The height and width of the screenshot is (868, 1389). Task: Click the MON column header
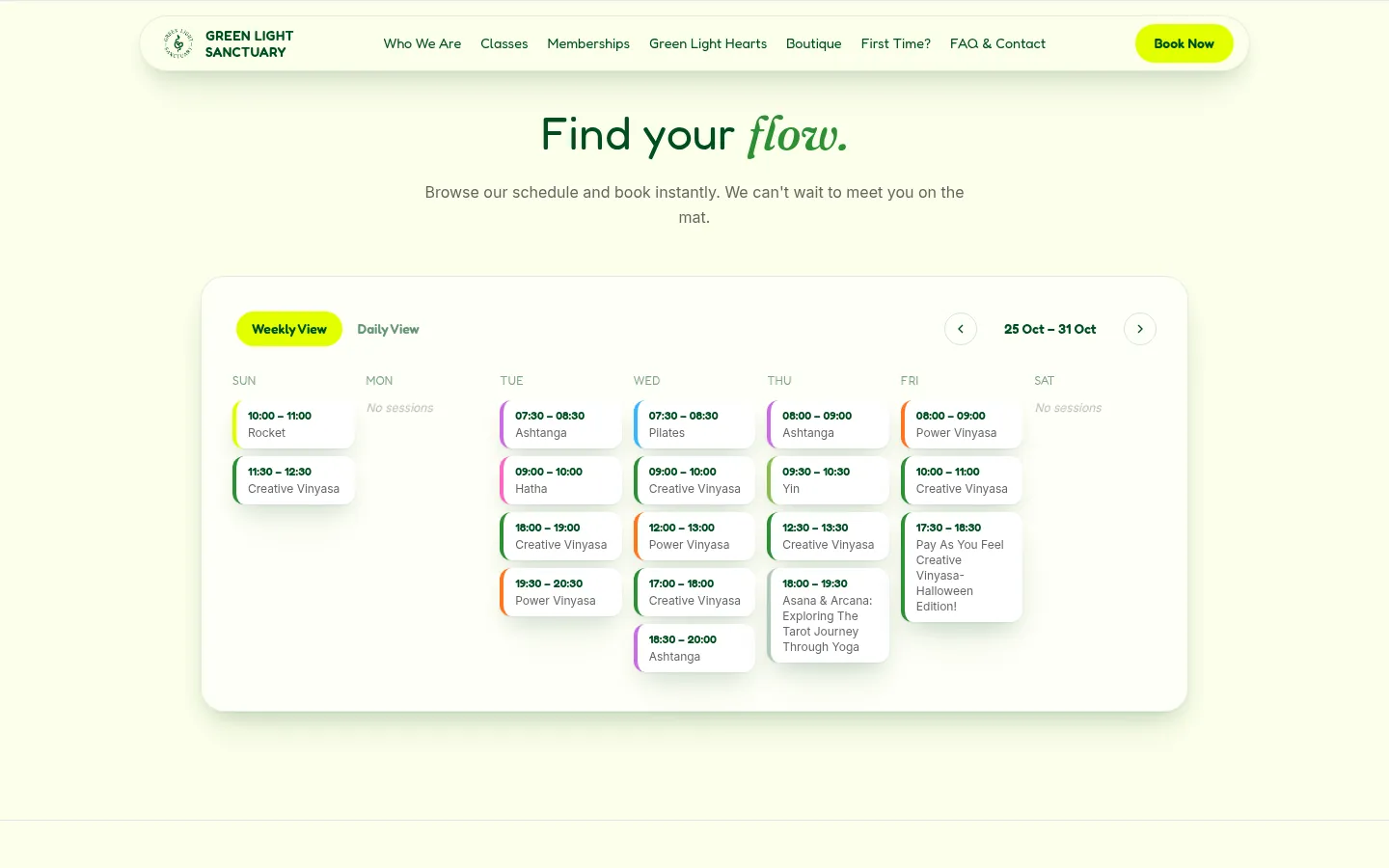(379, 381)
